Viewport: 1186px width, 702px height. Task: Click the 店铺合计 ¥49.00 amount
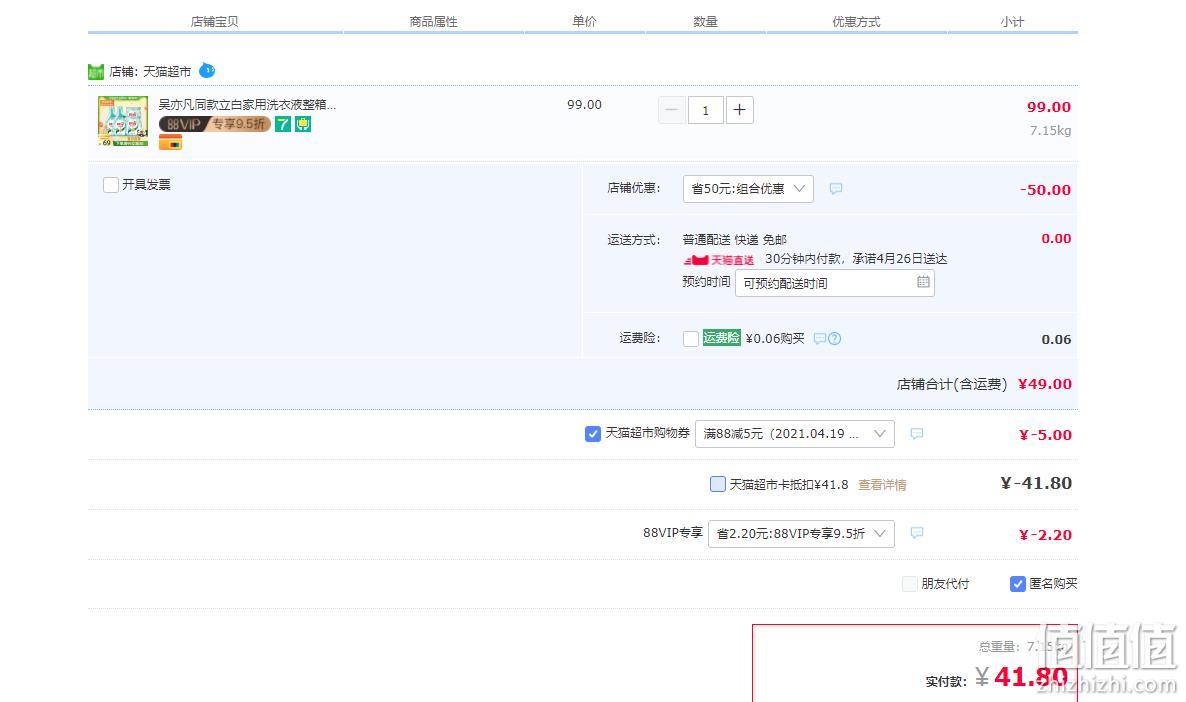click(1045, 384)
